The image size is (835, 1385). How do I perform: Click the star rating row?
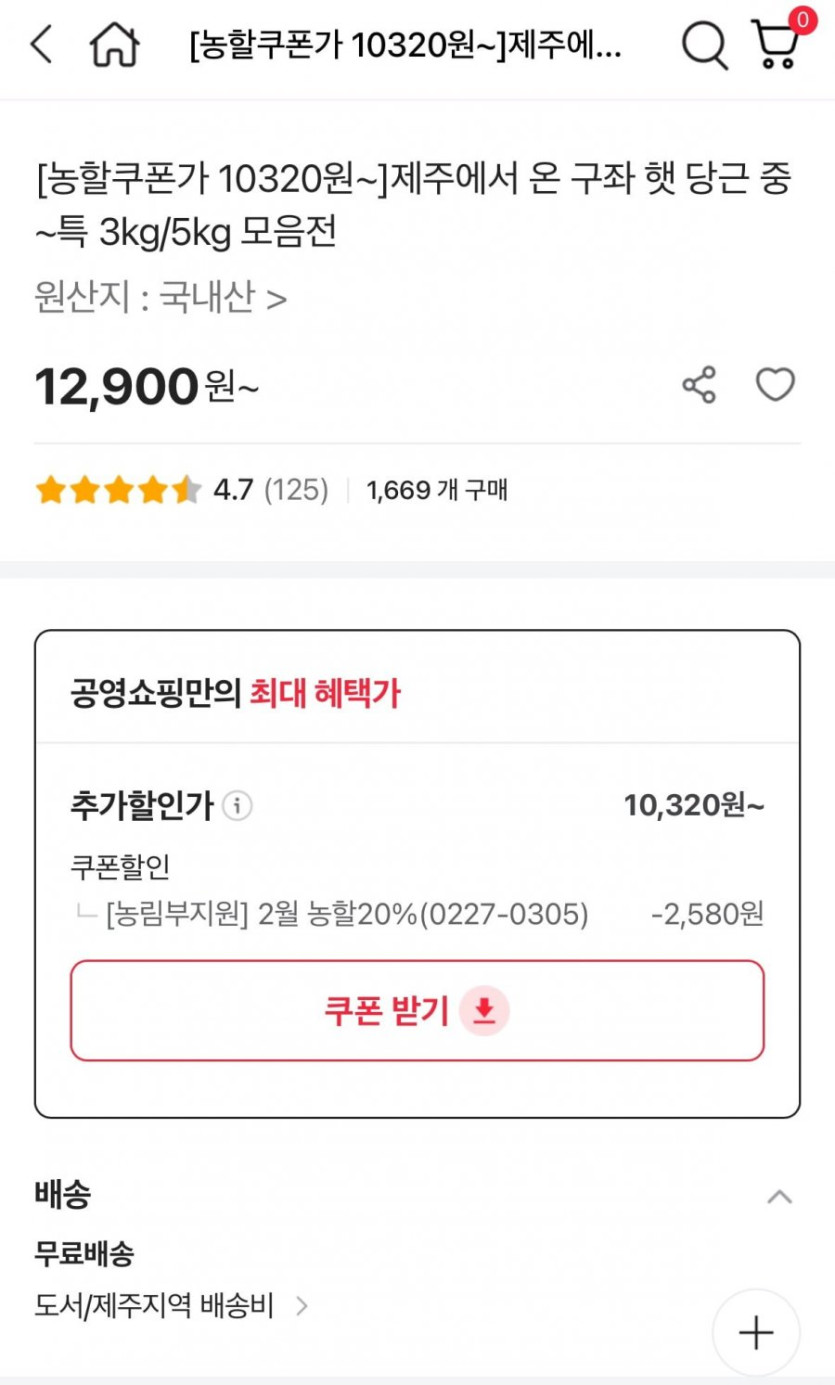coord(118,490)
